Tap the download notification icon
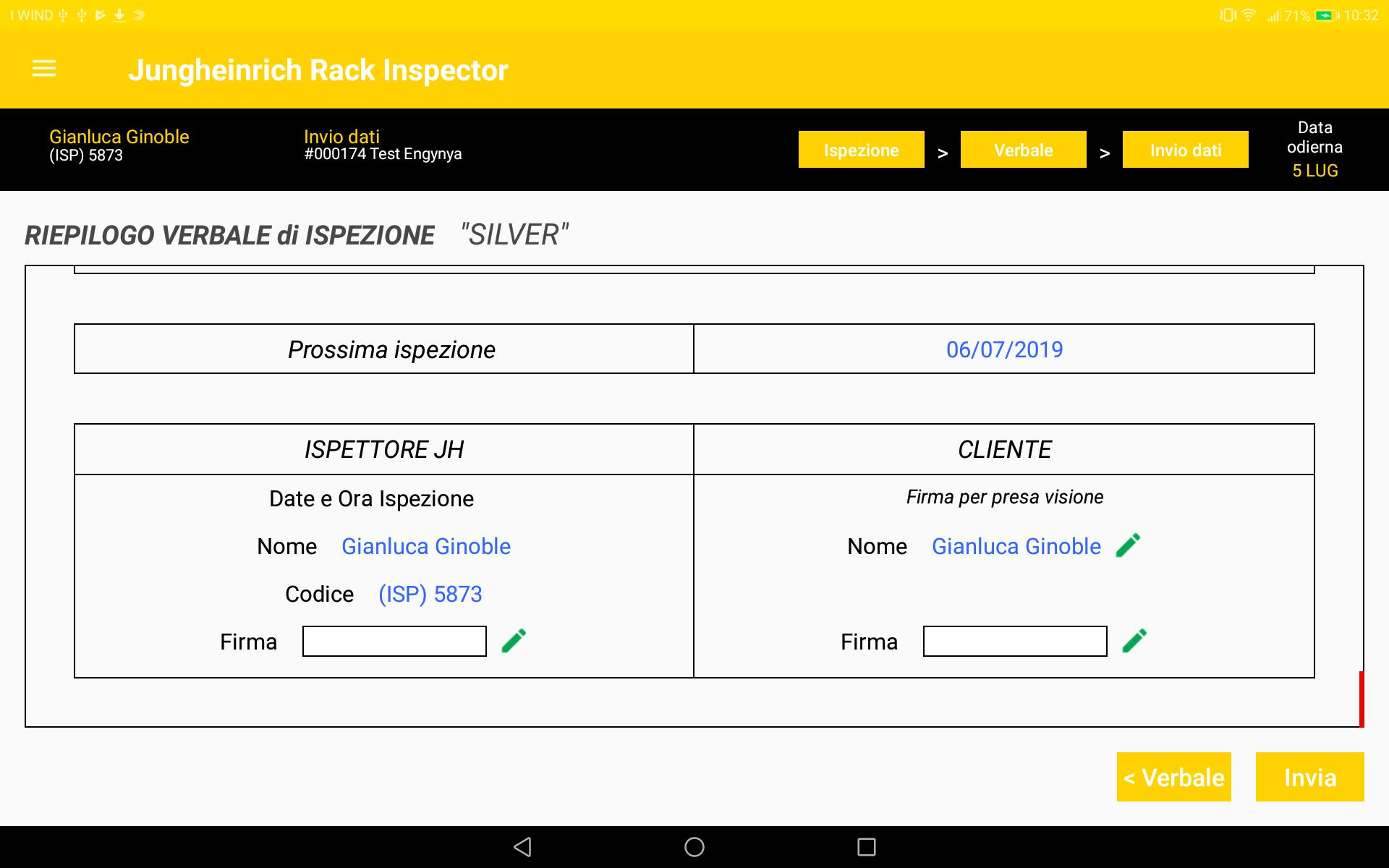This screenshot has height=868, width=1389. tap(119, 15)
